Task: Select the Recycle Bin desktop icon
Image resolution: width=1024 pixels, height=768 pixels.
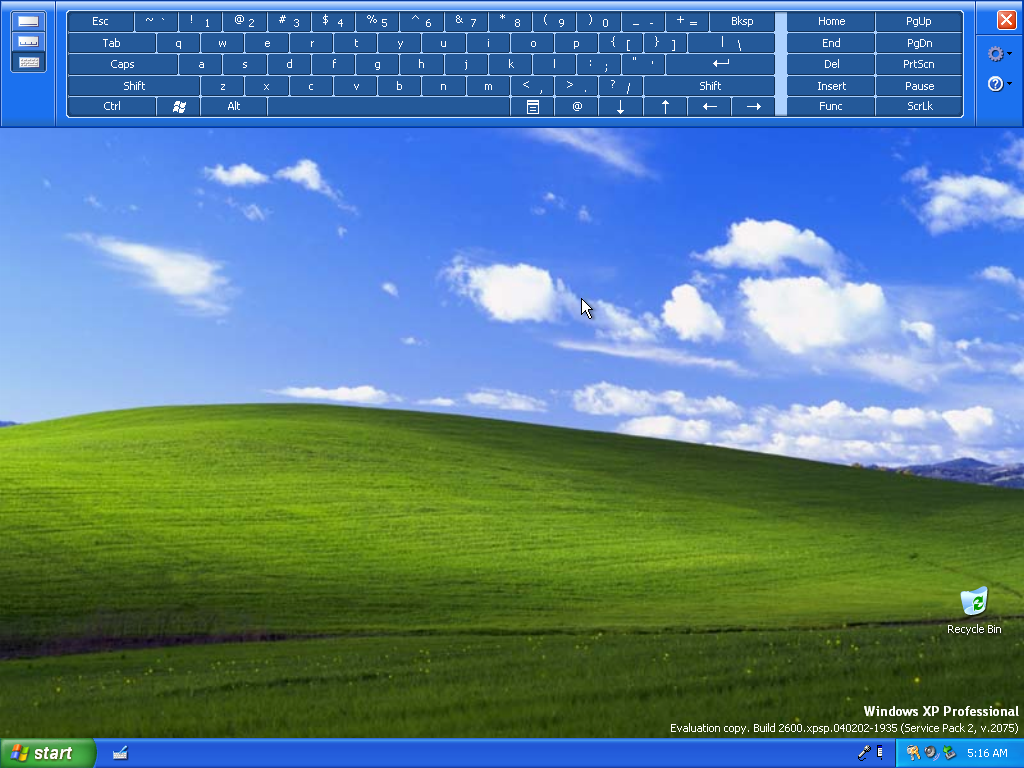Action: tap(974, 611)
